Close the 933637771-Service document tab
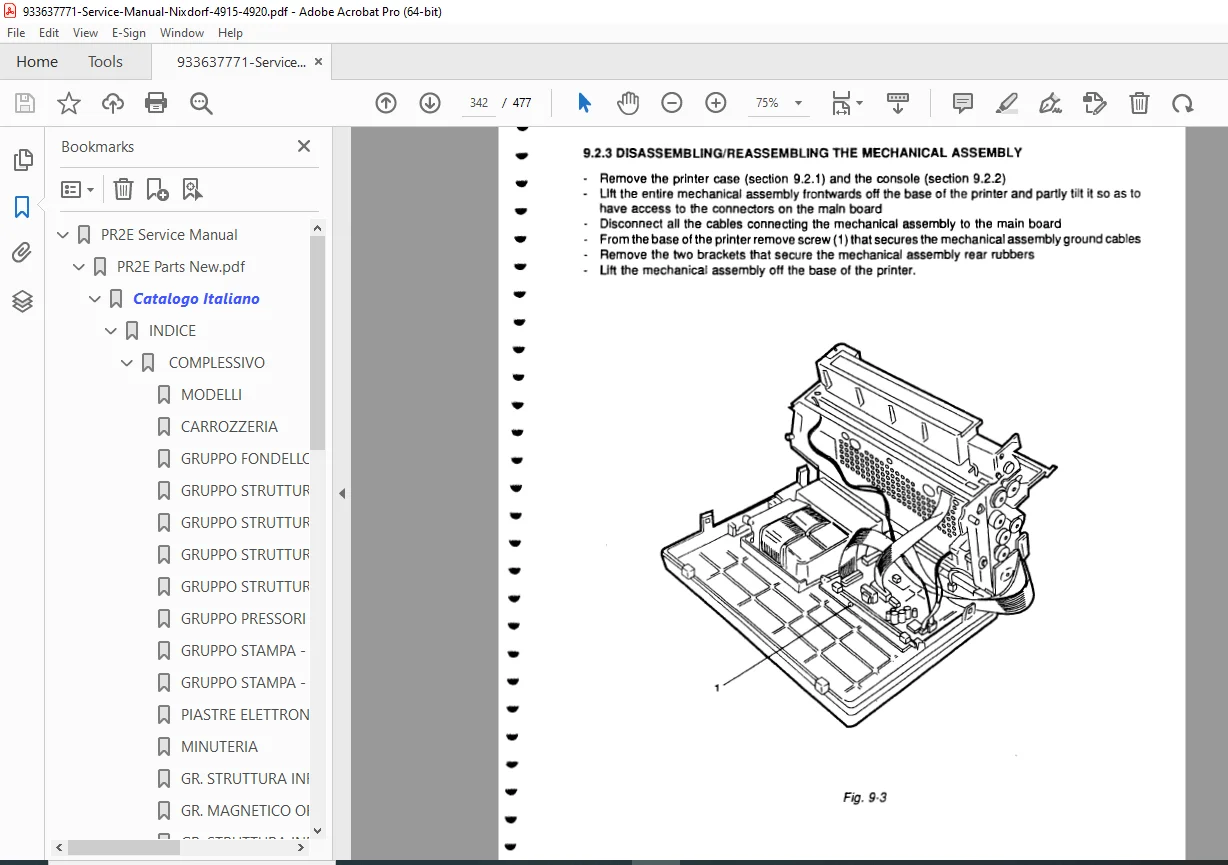The width and height of the screenshot is (1228, 865). 319,61
